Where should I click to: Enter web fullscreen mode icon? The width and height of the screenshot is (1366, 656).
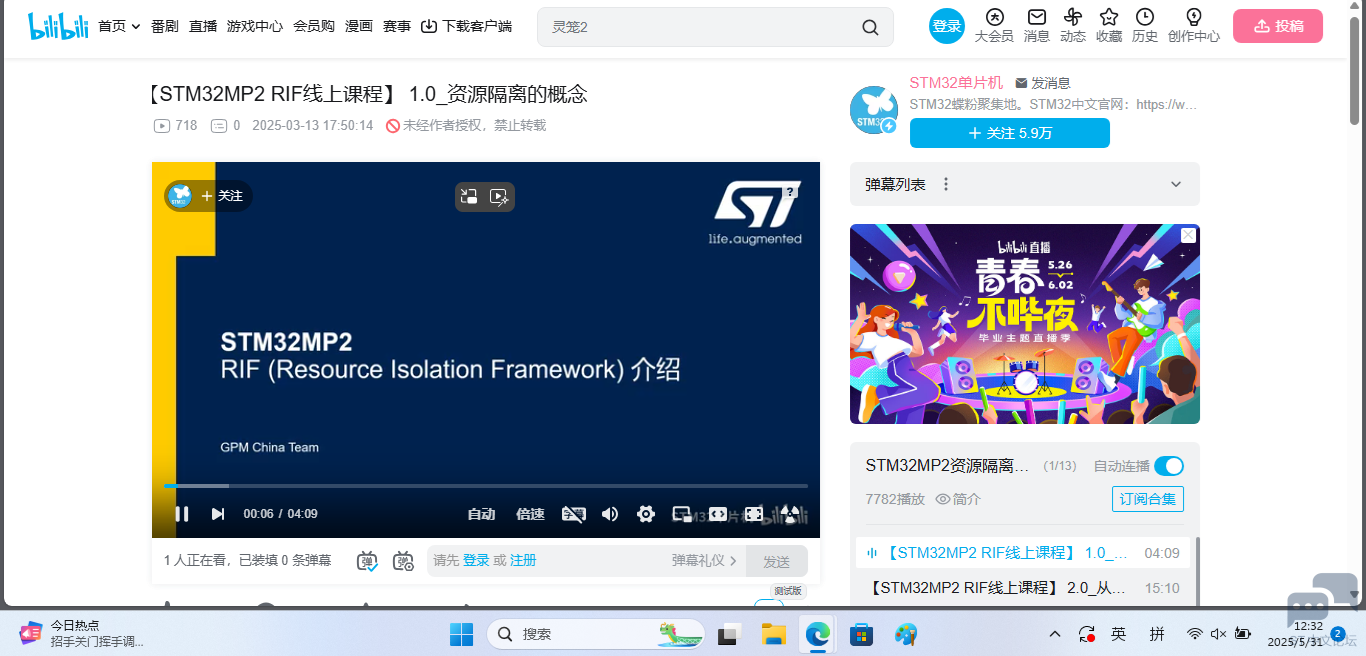click(754, 514)
